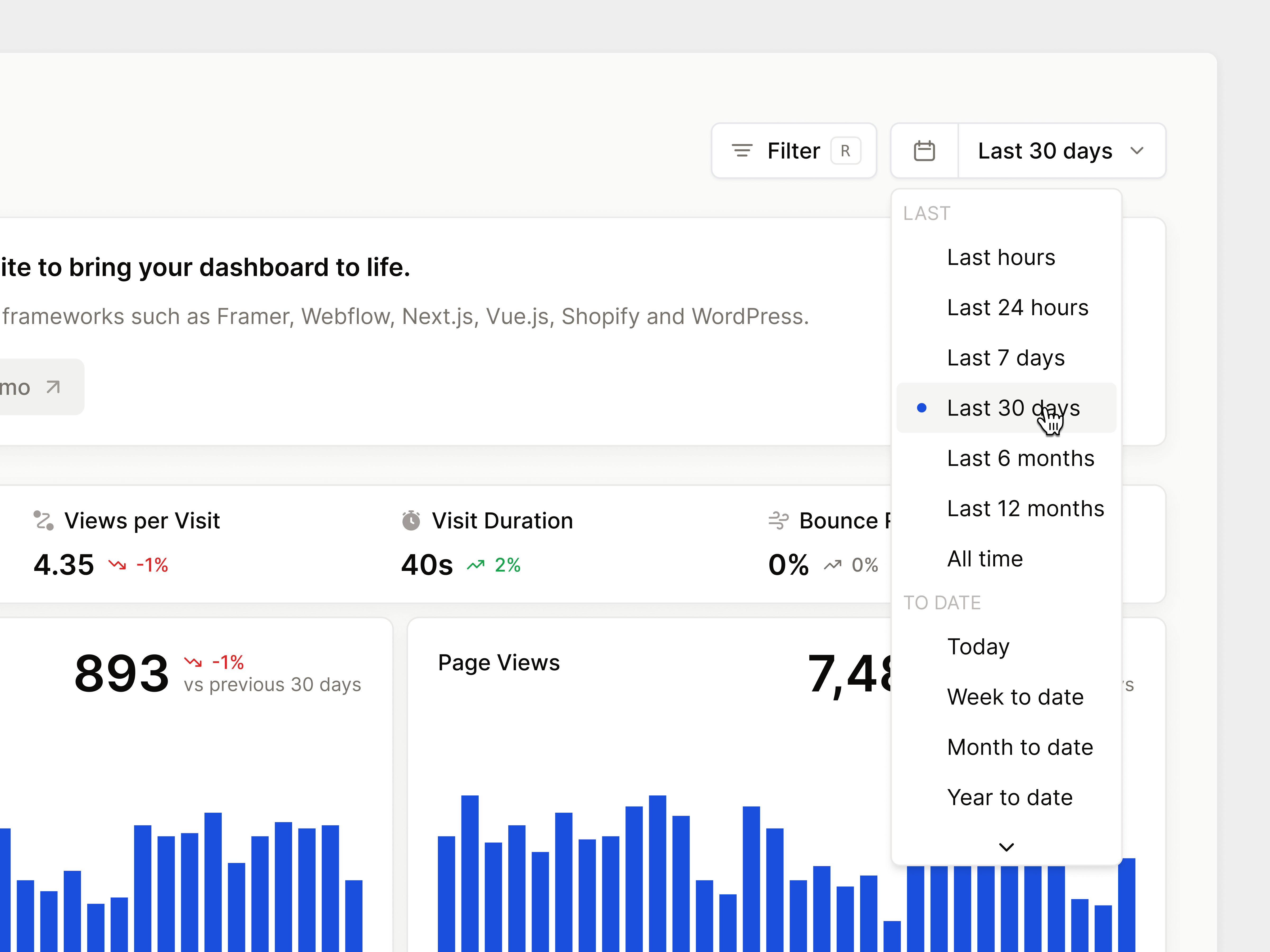Screen dimensions: 1270x952
Task: Click the Page Views chart title
Action: pos(499,663)
